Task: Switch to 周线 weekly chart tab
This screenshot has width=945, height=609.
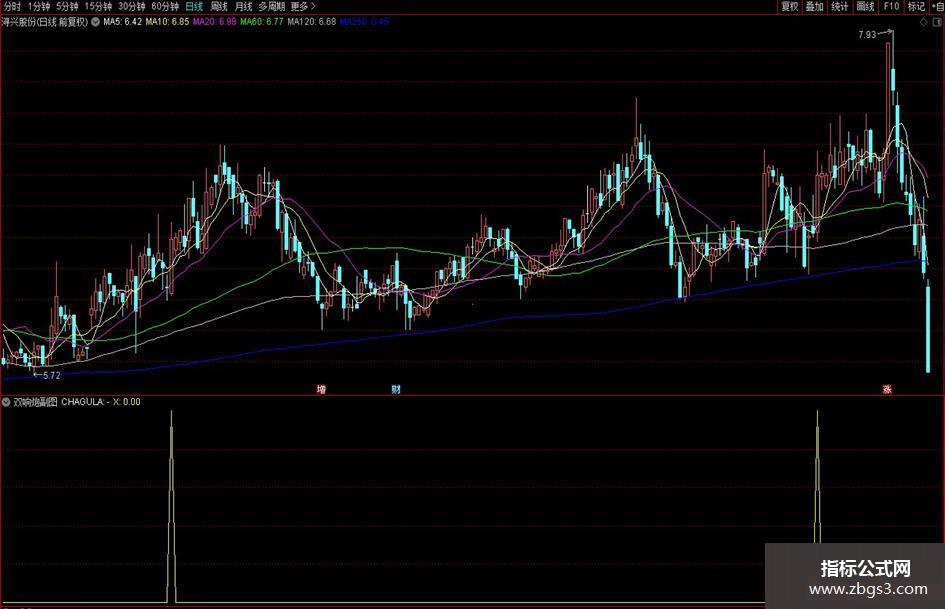Action: 219,7
